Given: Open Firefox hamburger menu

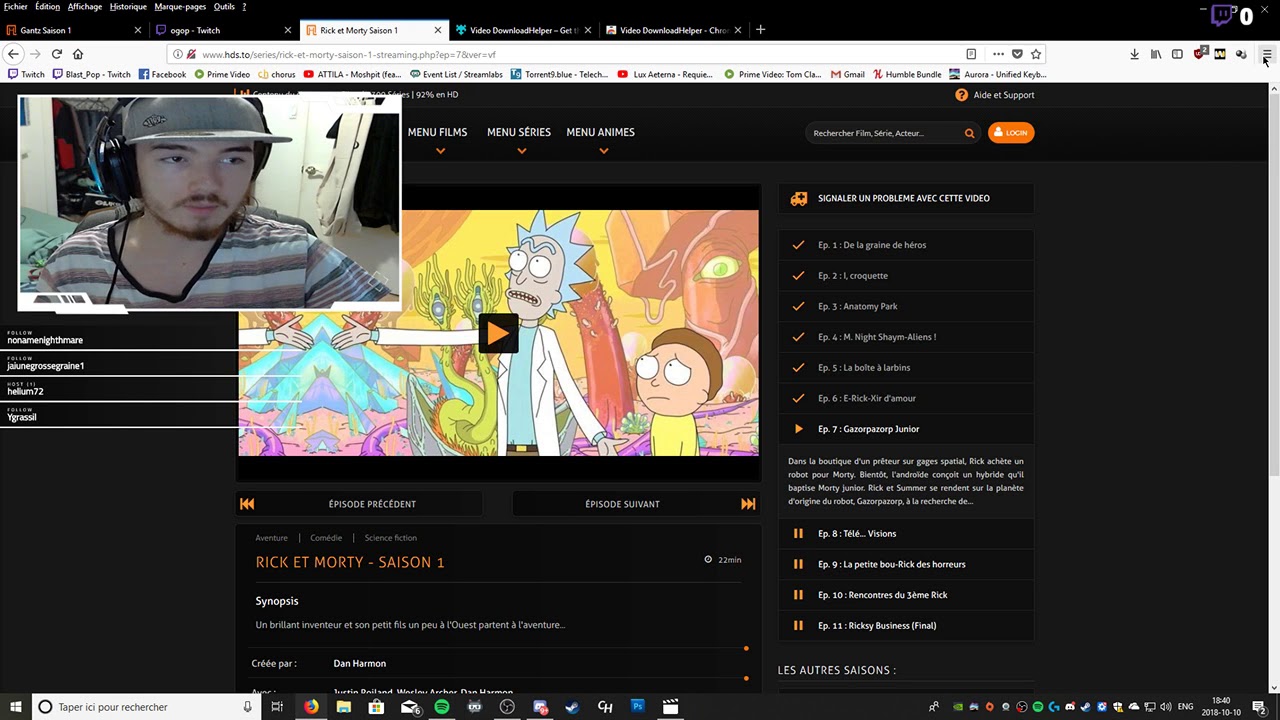Looking at the screenshot, I should [x=1266, y=54].
